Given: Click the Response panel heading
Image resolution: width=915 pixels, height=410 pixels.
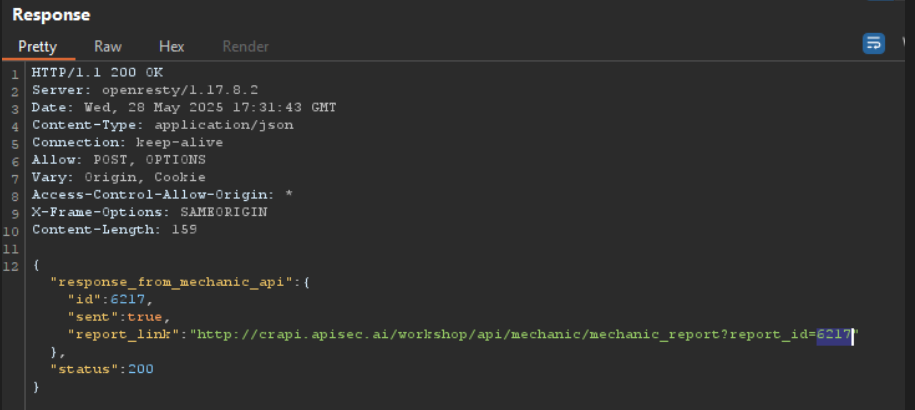Looking at the screenshot, I should pyautogui.click(x=51, y=15).
